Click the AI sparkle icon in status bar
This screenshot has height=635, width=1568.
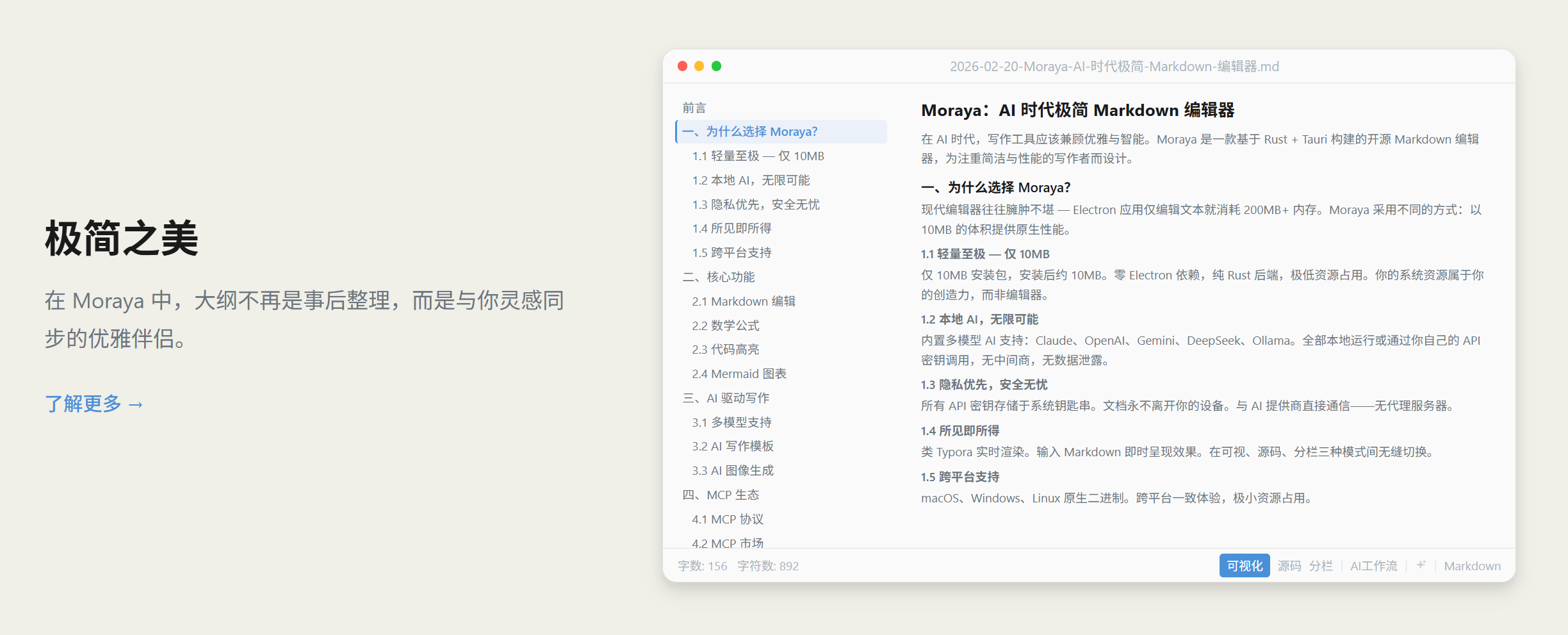pos(1421,565)
